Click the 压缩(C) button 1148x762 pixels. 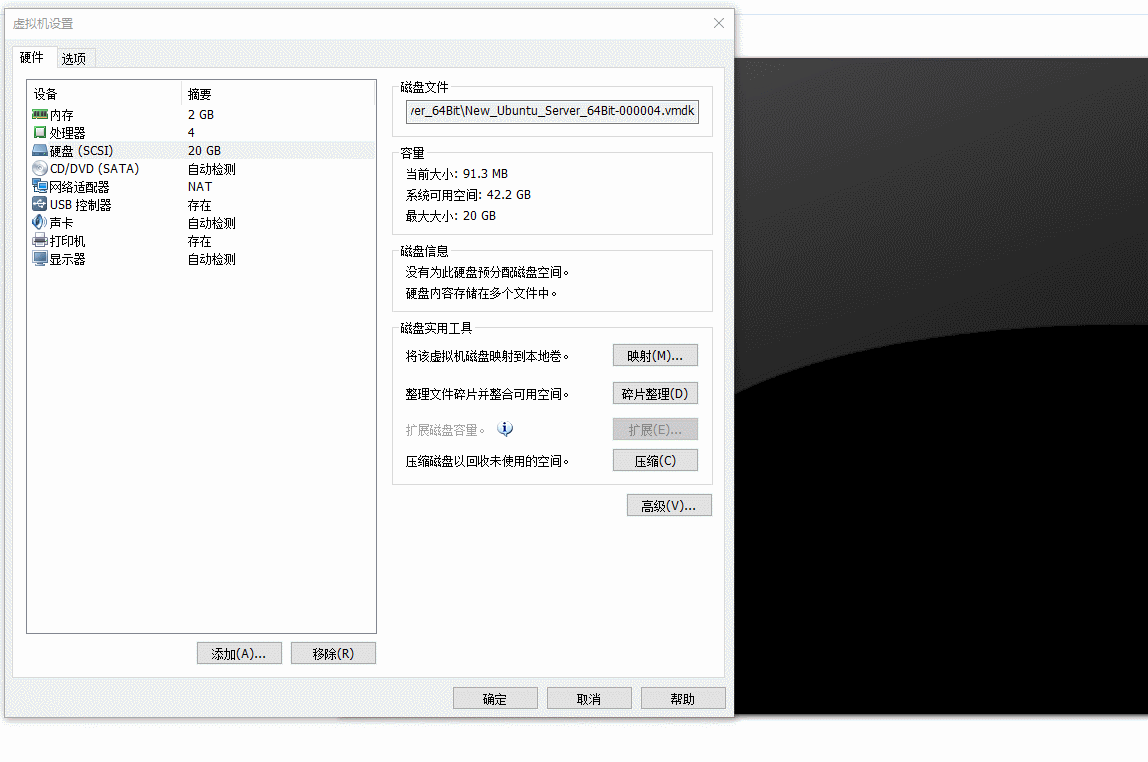click(655, 460)
